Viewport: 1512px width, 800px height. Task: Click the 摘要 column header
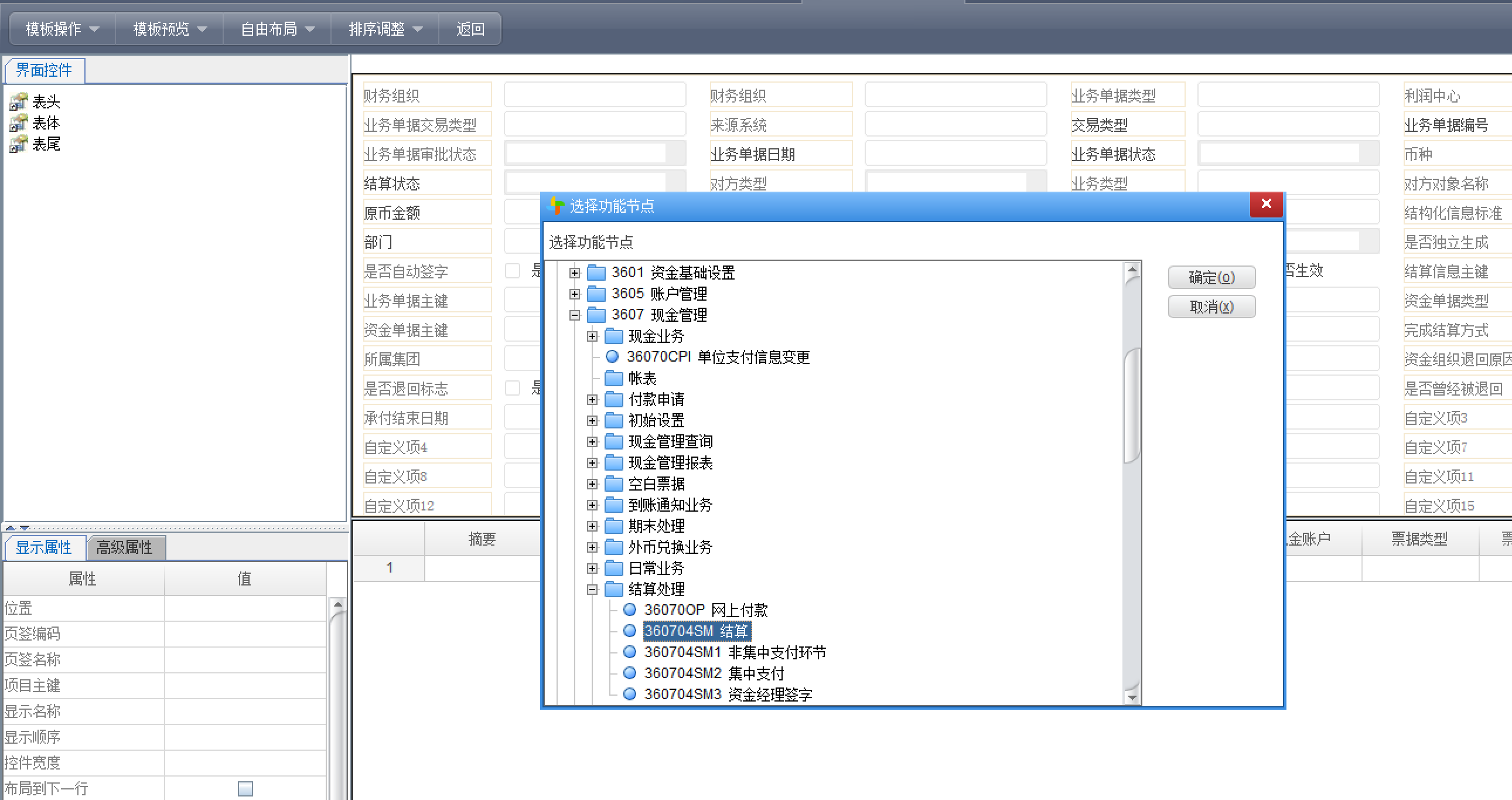pos(483,539)
